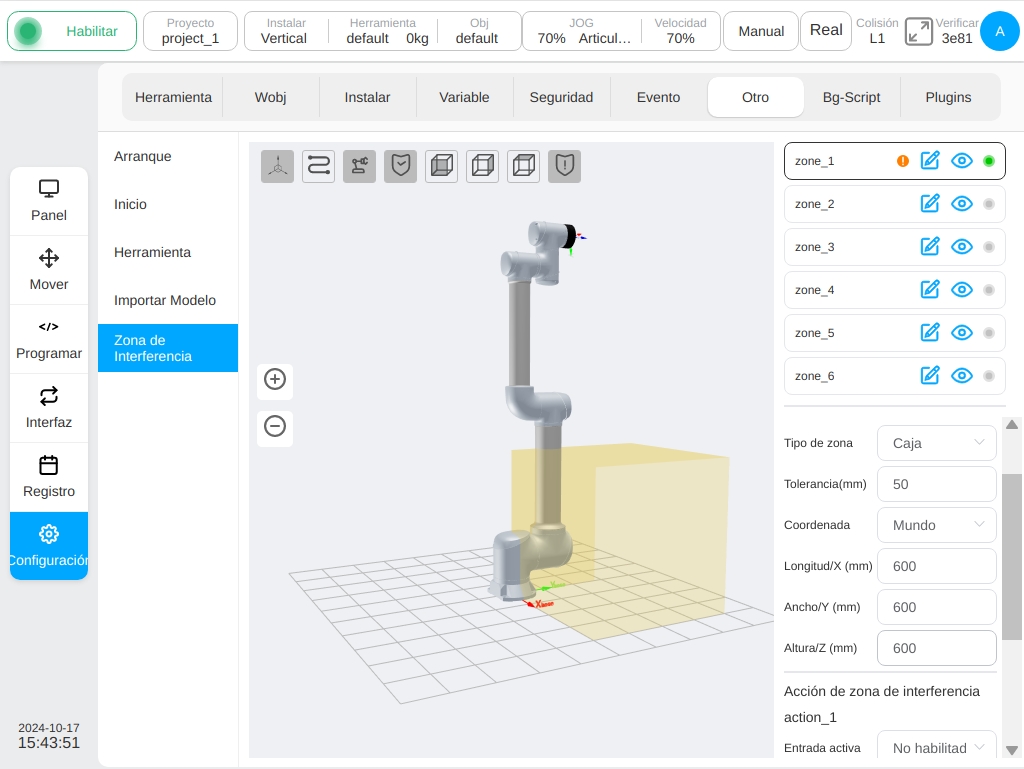Switch to the Bg-Script tab
Image resolution: width=1024 pixels, height=769 pixels.
coord(852,97)
